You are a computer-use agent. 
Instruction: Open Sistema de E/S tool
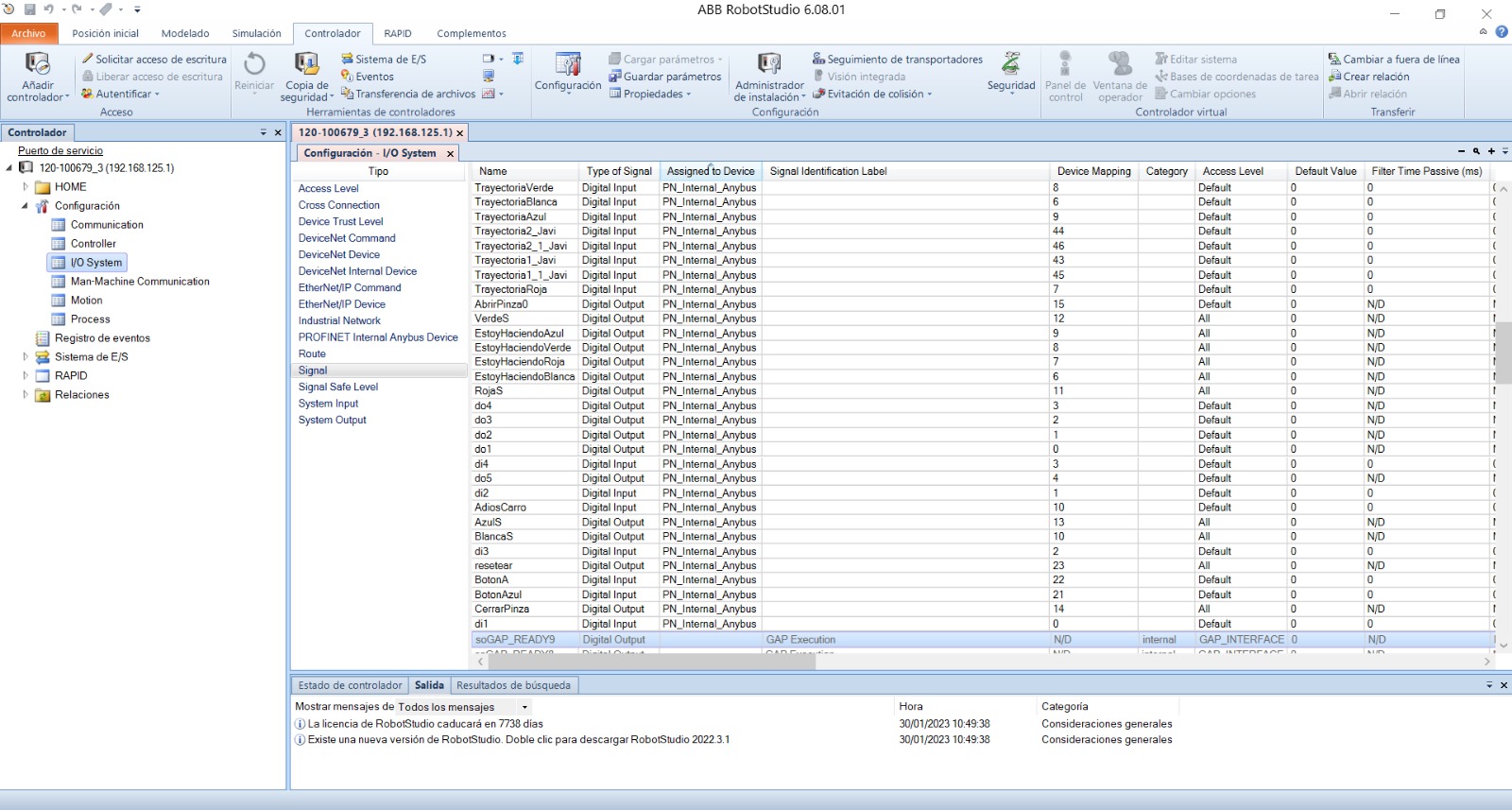tap(384, 59)
